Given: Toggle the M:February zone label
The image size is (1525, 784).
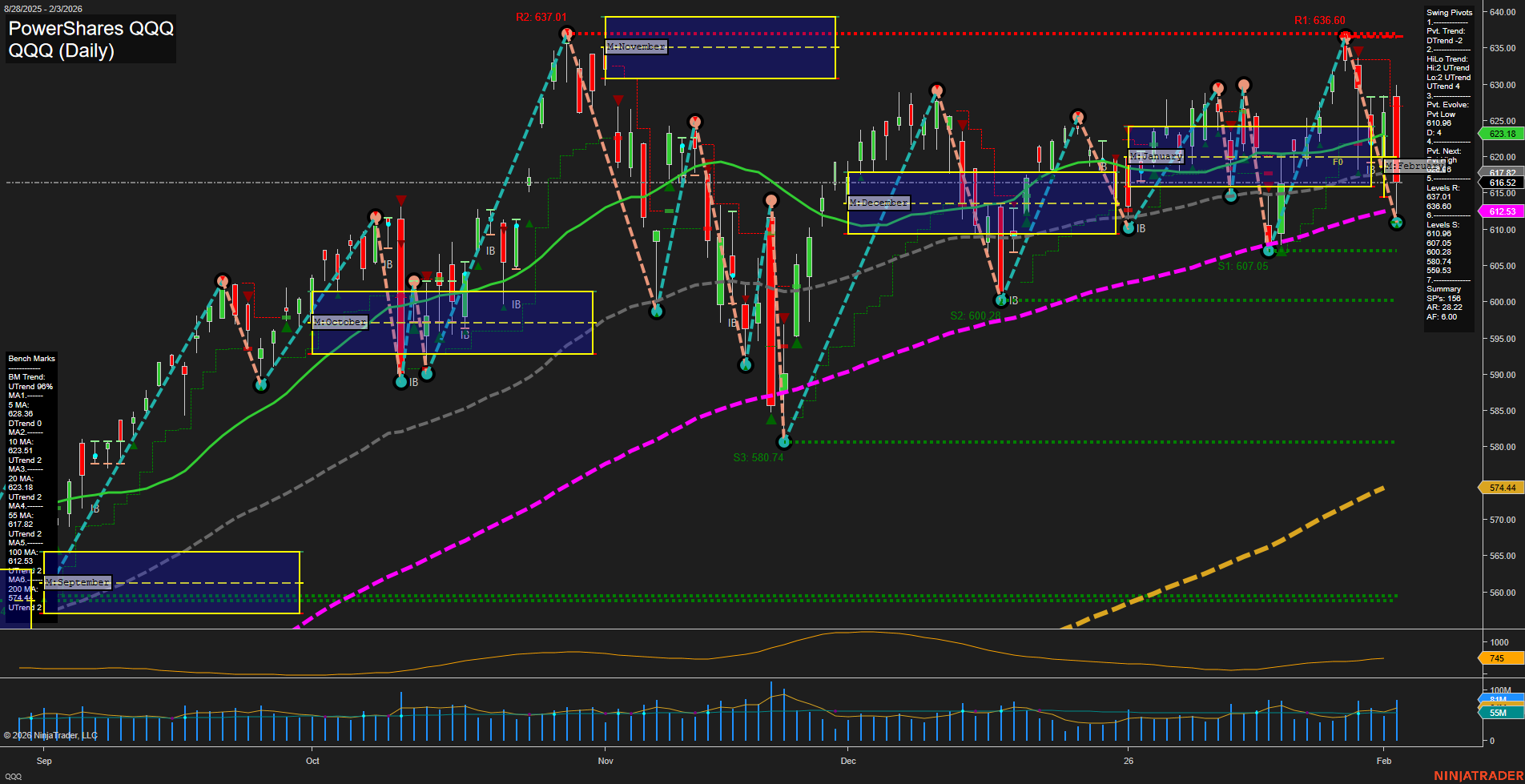Looking at the screenshot, I should tap(1414, 167).
